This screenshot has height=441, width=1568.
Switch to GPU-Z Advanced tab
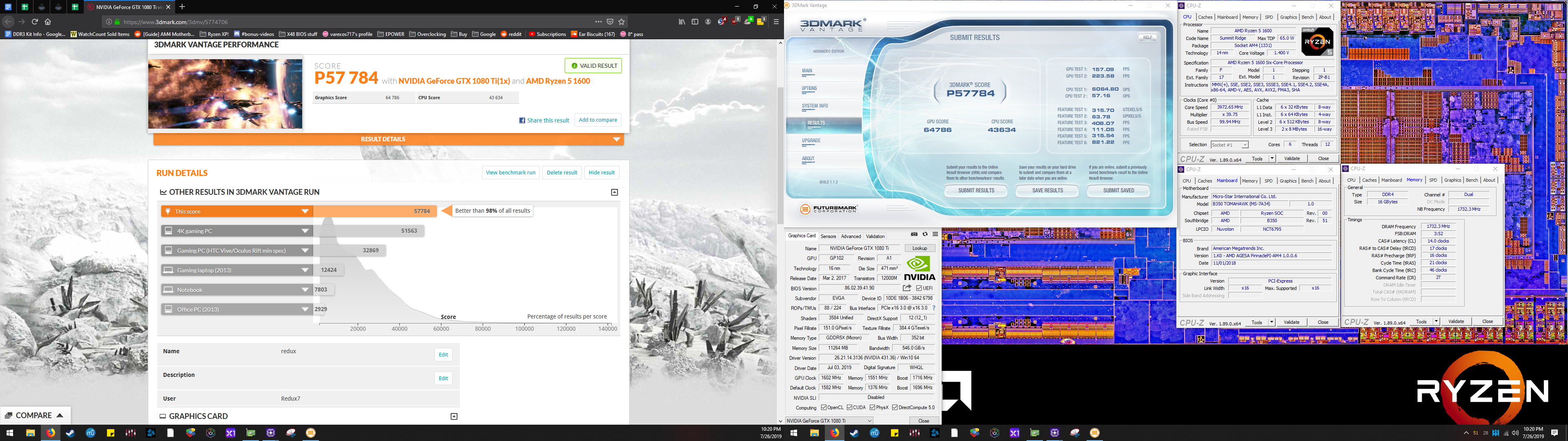851,236
